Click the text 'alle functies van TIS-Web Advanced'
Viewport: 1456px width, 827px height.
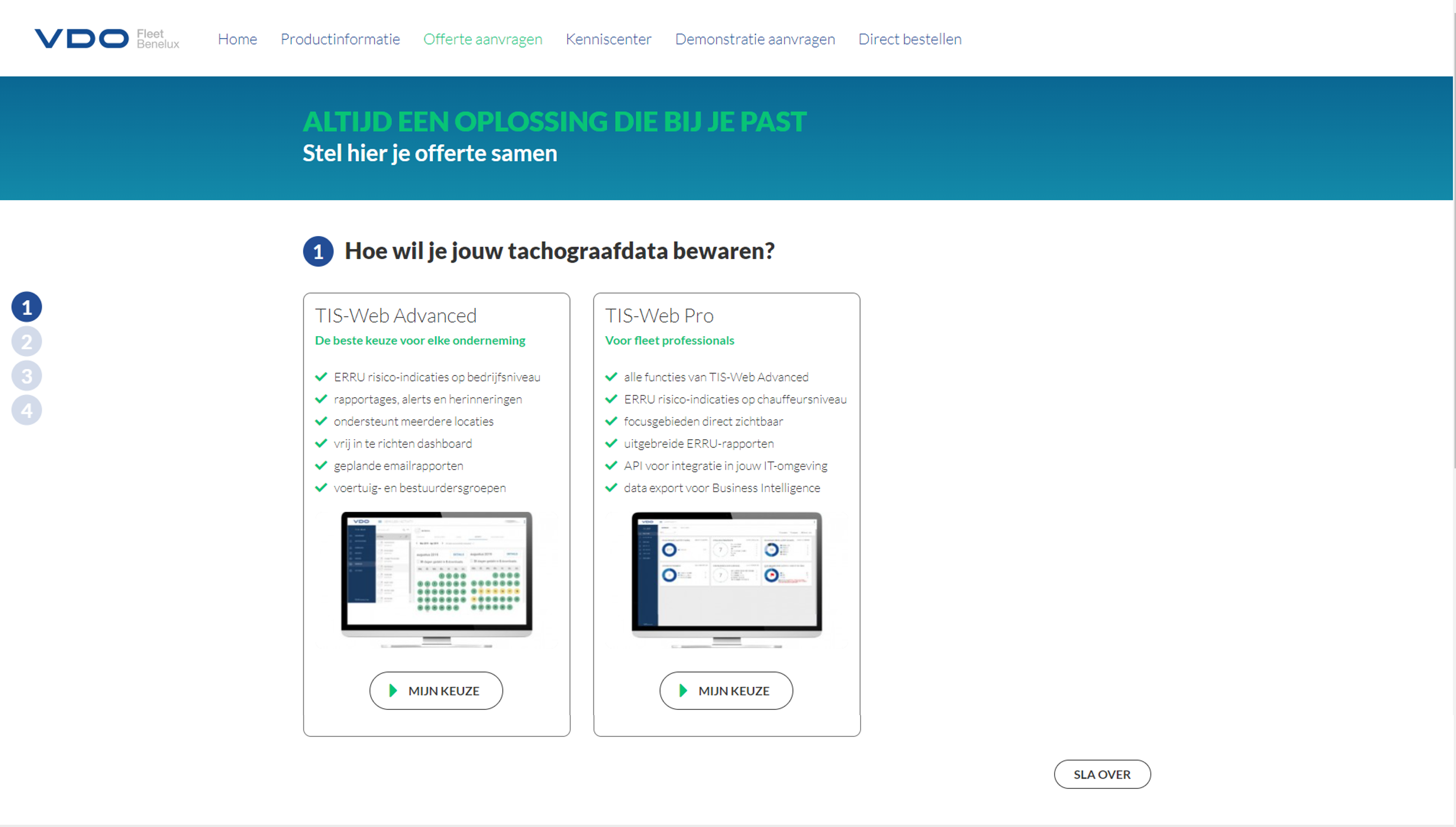coord(716,377)
